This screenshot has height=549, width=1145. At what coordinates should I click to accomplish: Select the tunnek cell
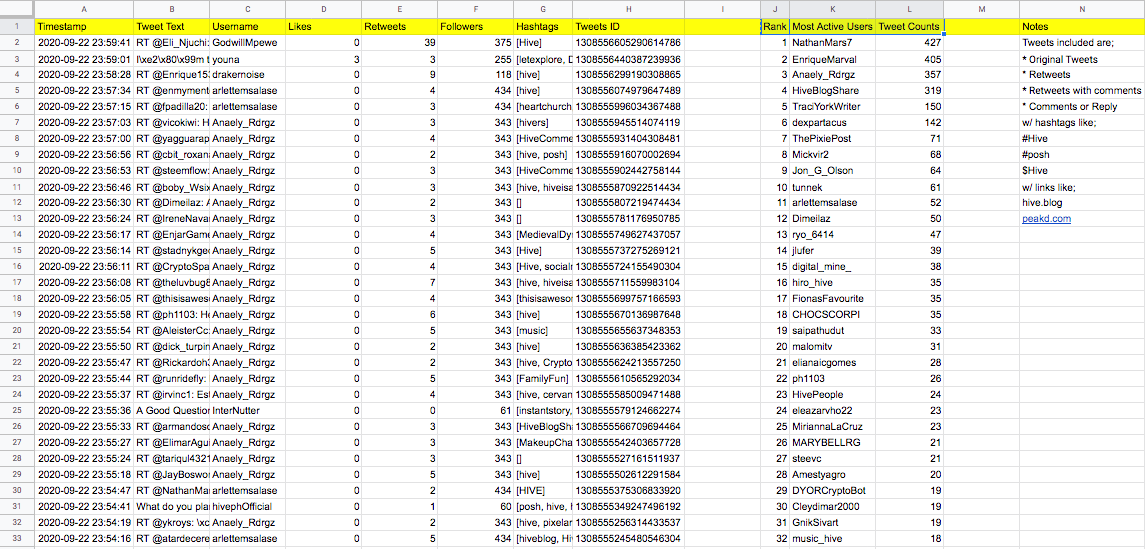click(x=832, y=187)
